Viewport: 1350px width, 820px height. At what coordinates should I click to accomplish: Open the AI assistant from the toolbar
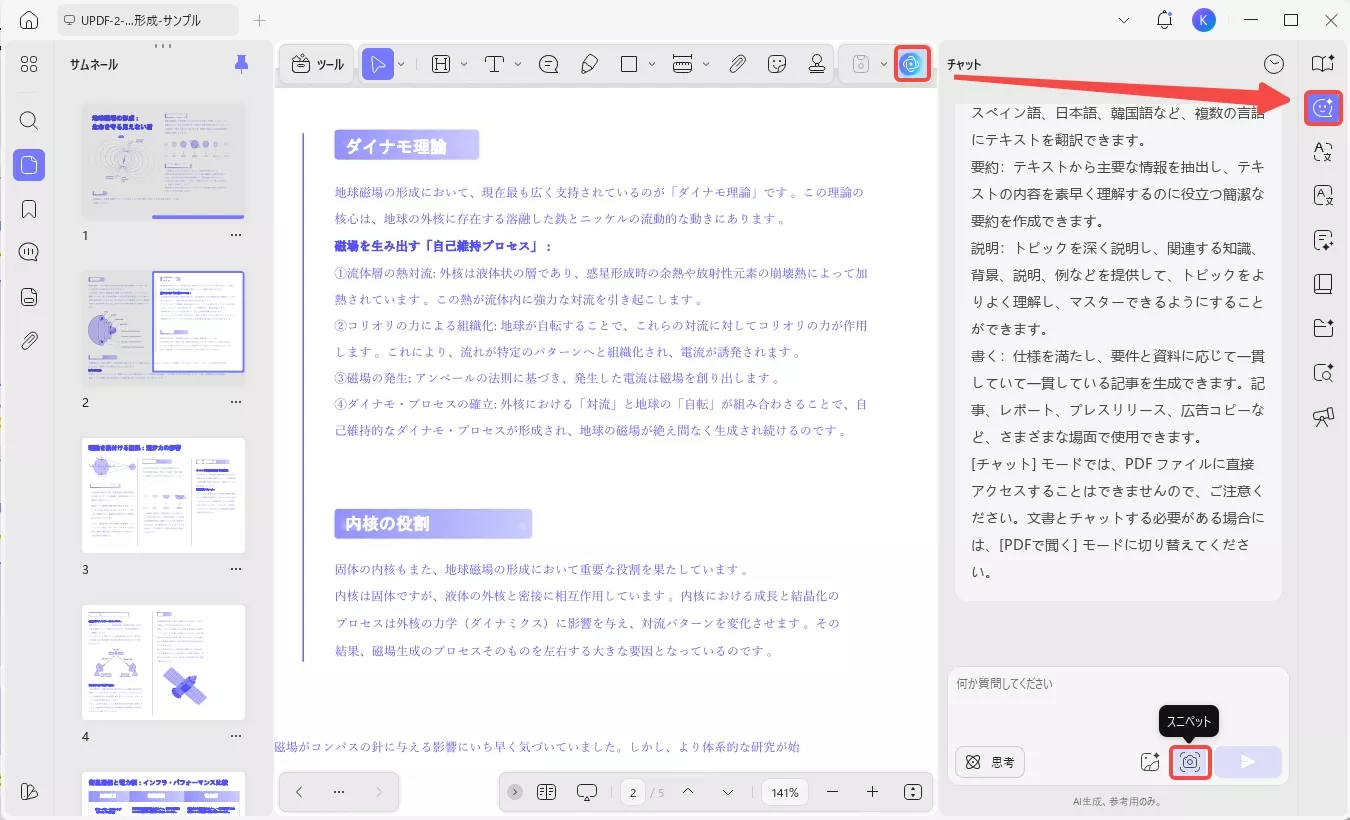(911, 63)
